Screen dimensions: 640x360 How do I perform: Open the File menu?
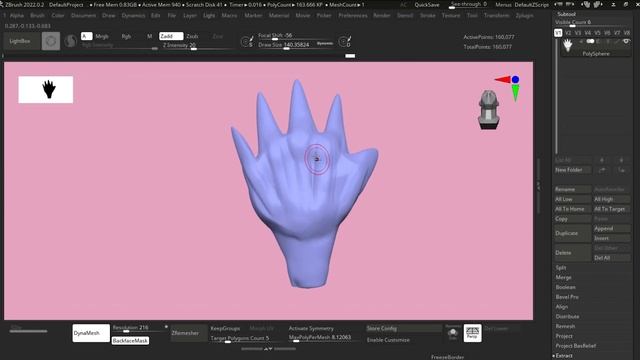172,16
